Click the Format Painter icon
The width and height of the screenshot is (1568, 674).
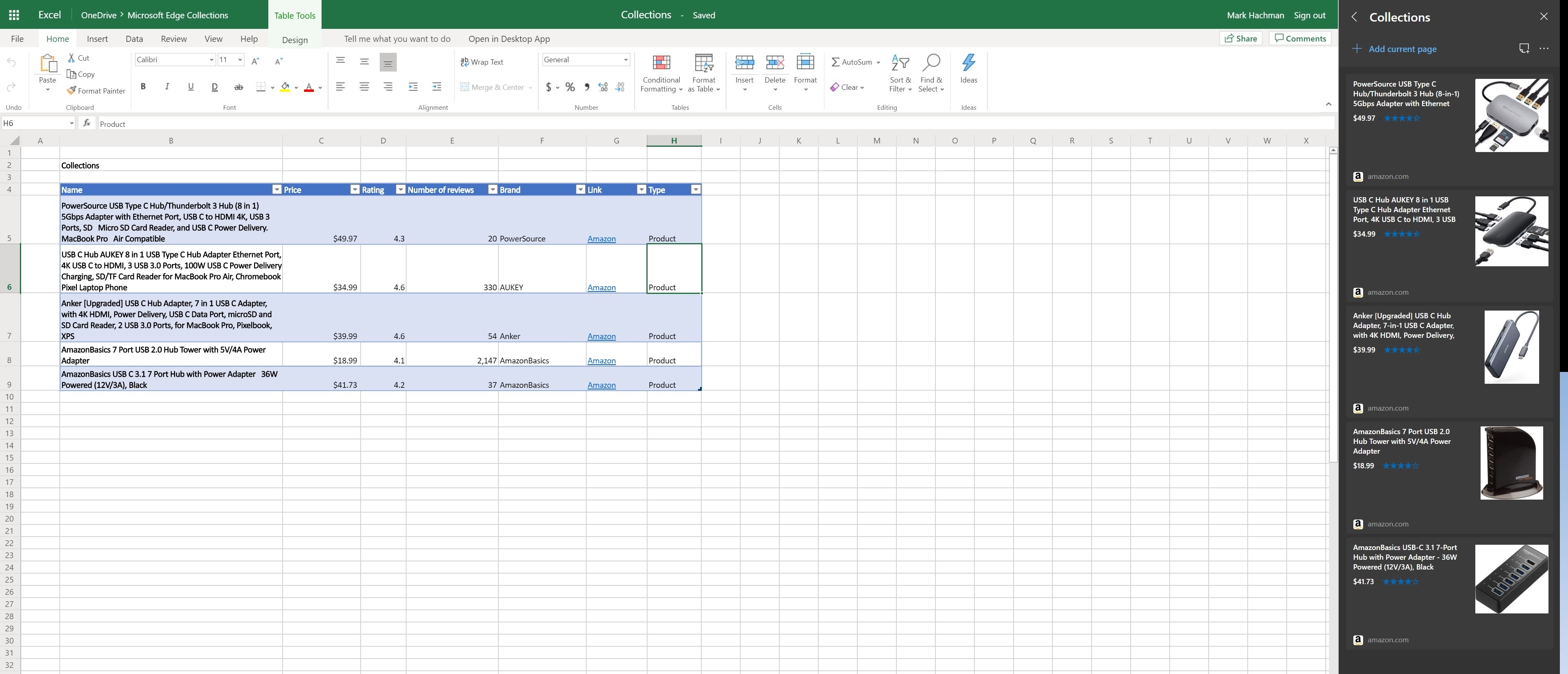(x=72, y=91)
